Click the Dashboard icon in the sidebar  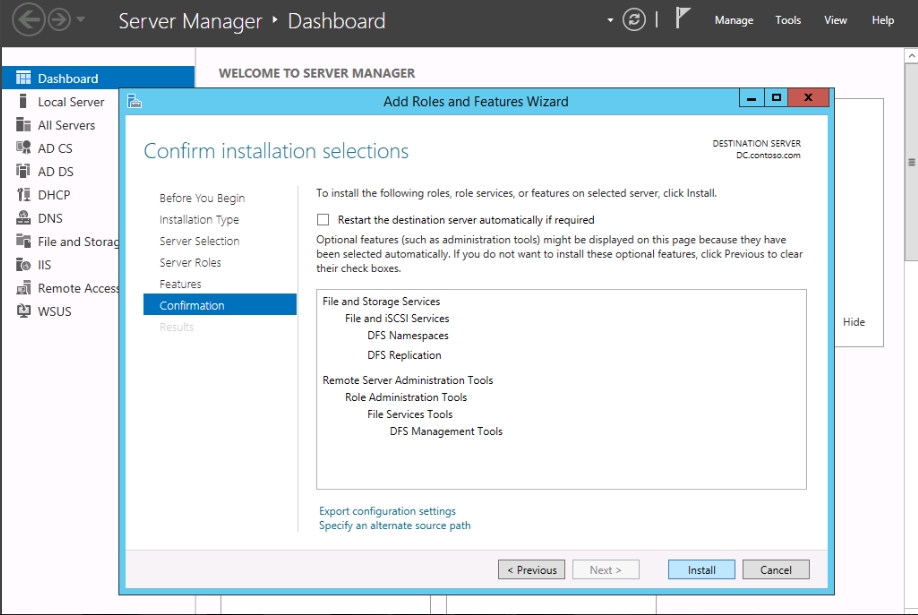point(23,78)
